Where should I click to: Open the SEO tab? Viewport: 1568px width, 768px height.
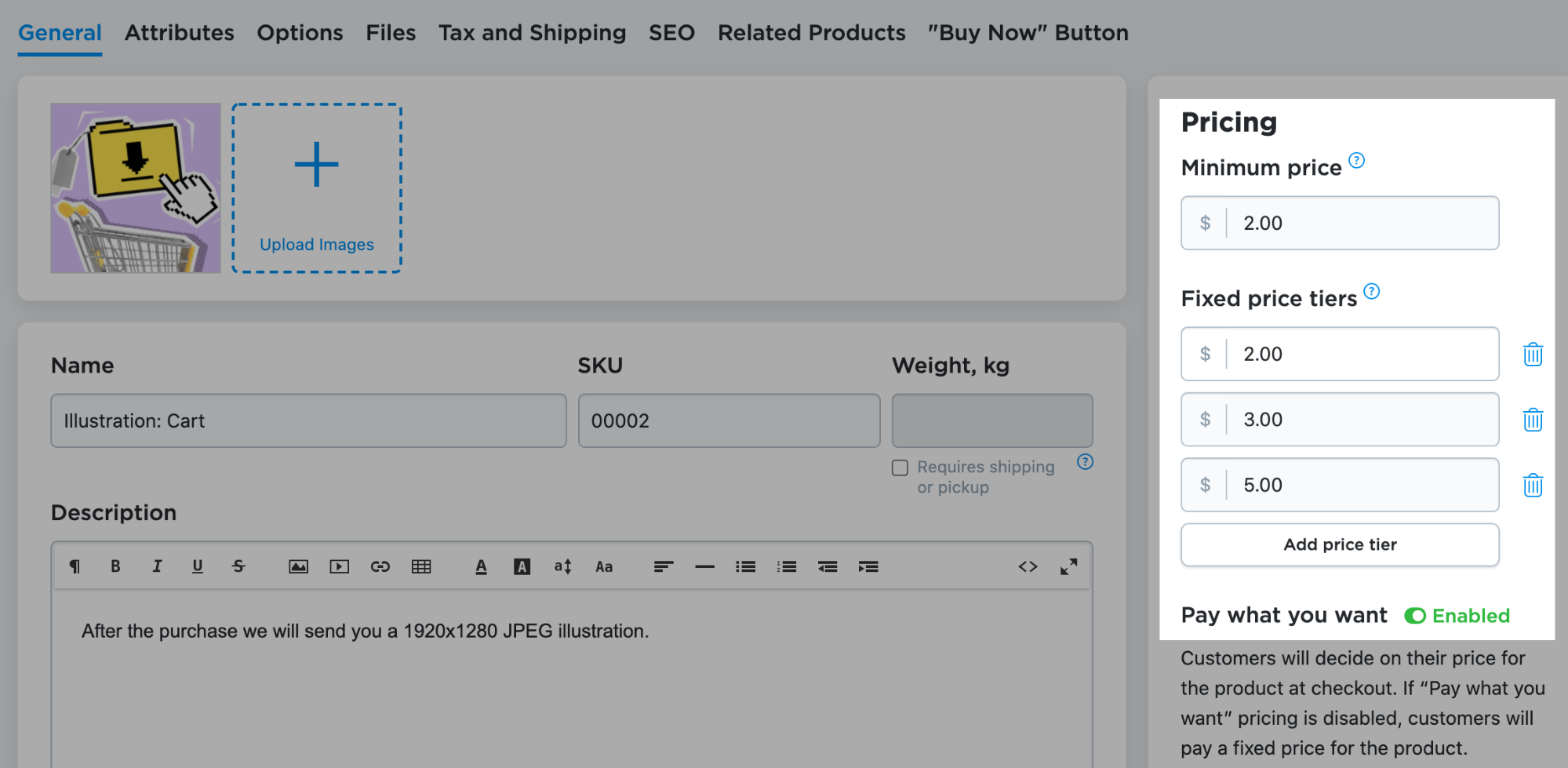click(671, 32)
